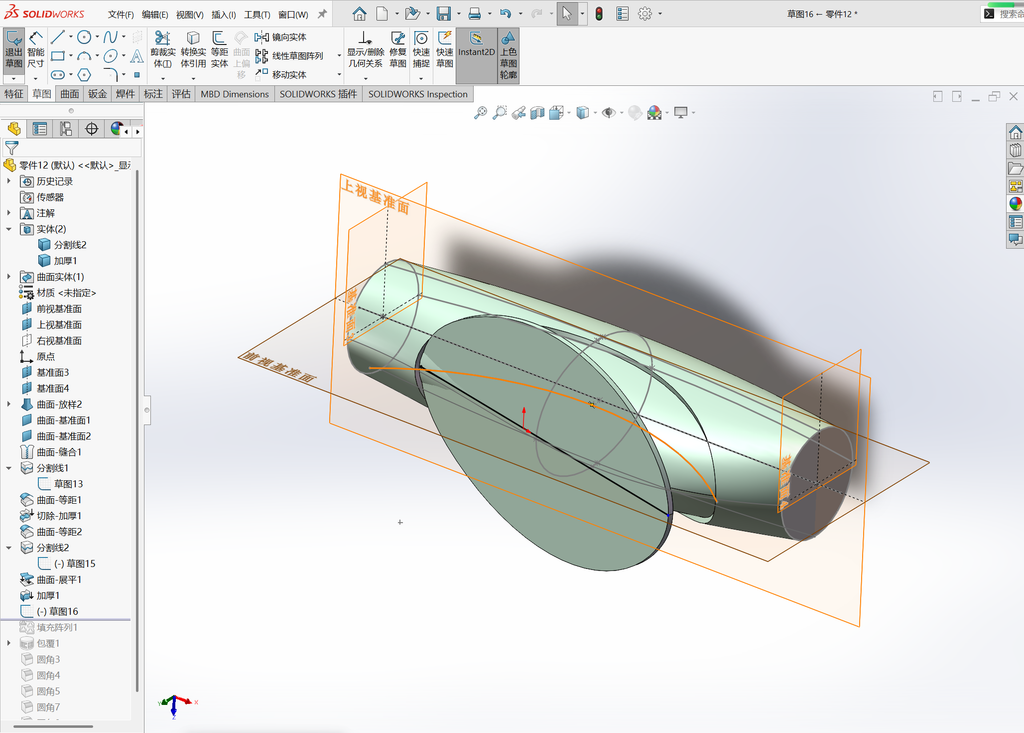Viewport: 1024px width, 733px height.
Task: Pin the menu bar with pushpin
Action: pyautogui.click(x=322, y=14)
